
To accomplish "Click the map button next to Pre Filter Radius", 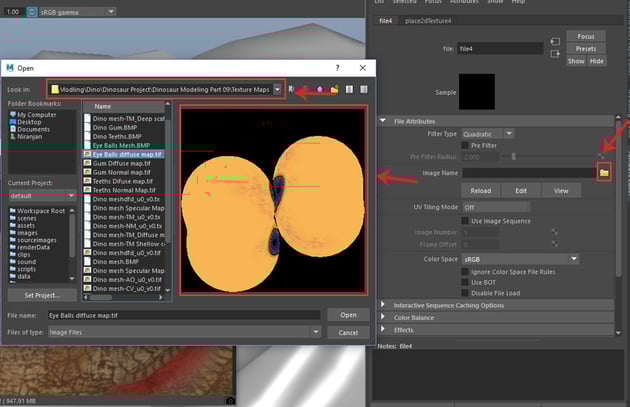I will click(x=602, y=156).
